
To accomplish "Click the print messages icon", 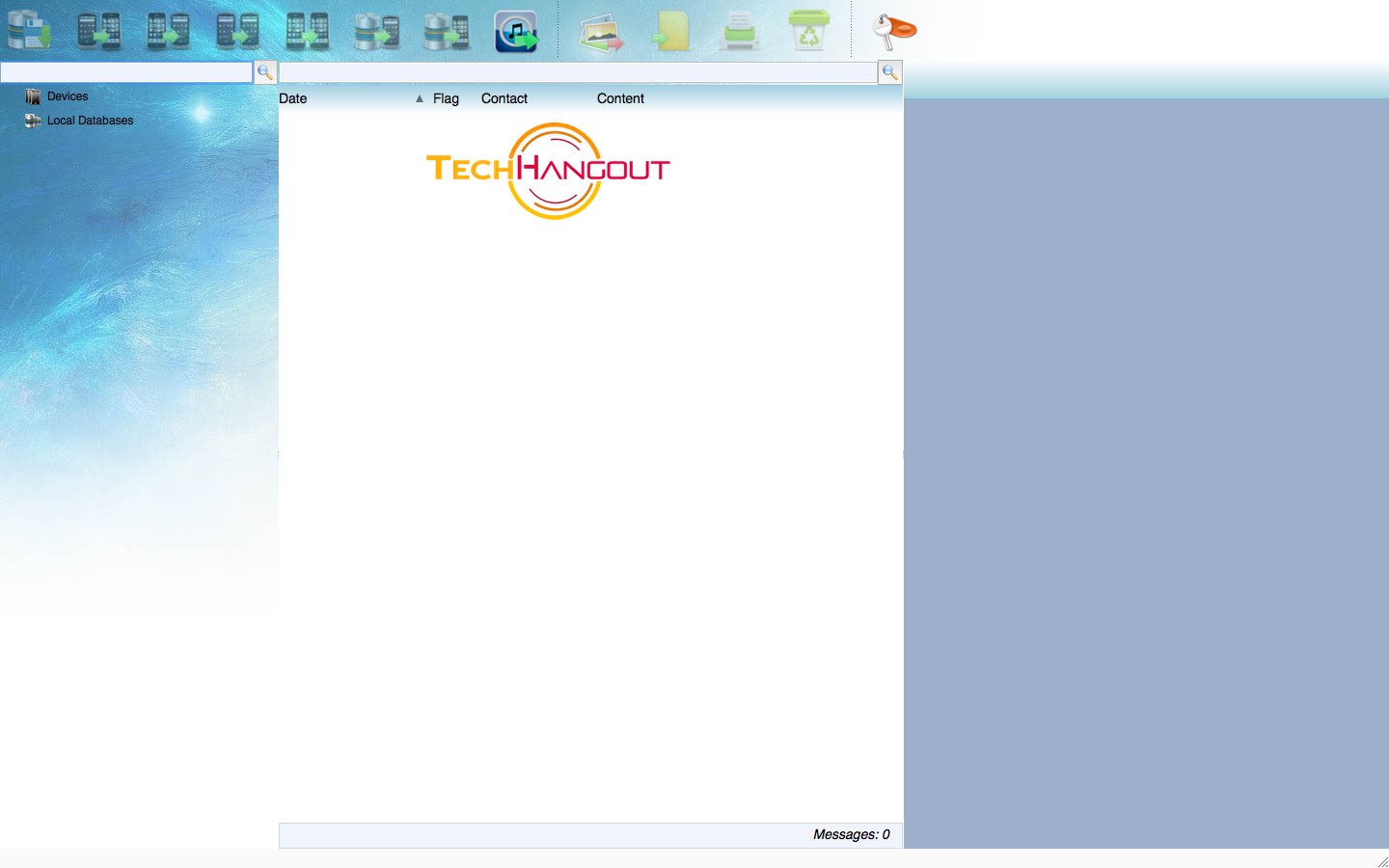I will (x=740, y=31).
